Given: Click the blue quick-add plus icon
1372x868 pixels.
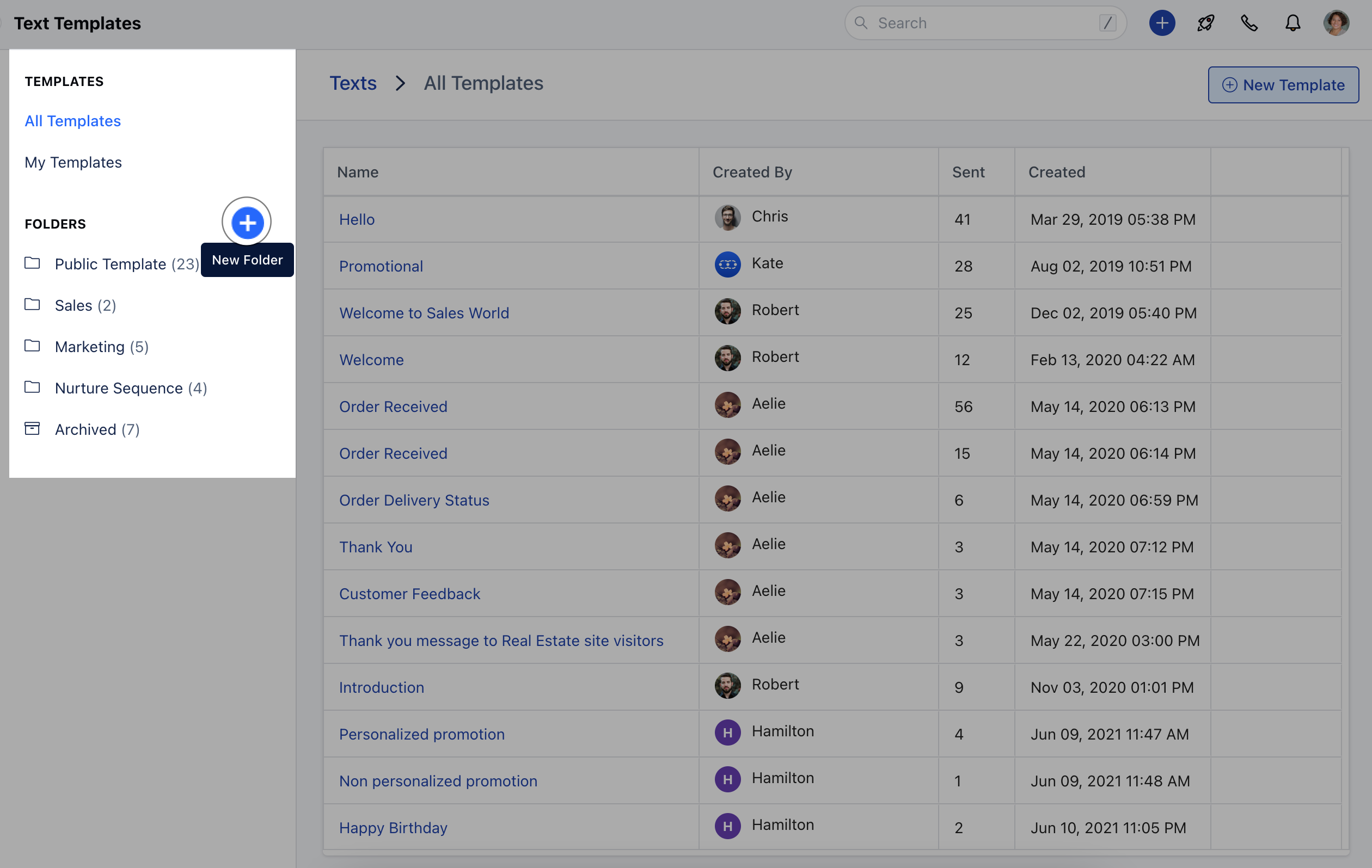Looking at the screenshot, I should [1161, 23].
